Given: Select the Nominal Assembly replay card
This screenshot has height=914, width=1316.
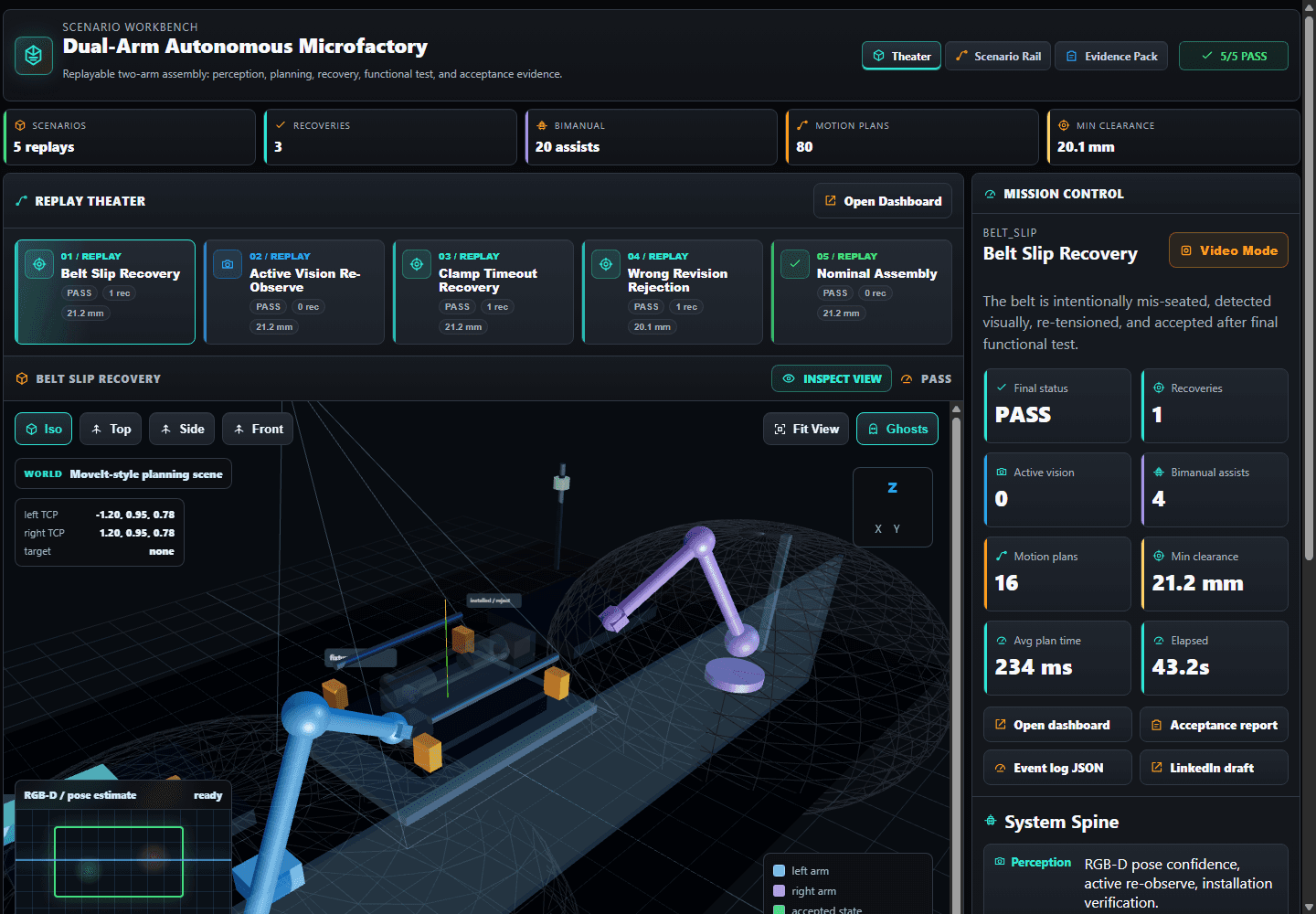Looking at the screenshot, I should tap(862, 292).
